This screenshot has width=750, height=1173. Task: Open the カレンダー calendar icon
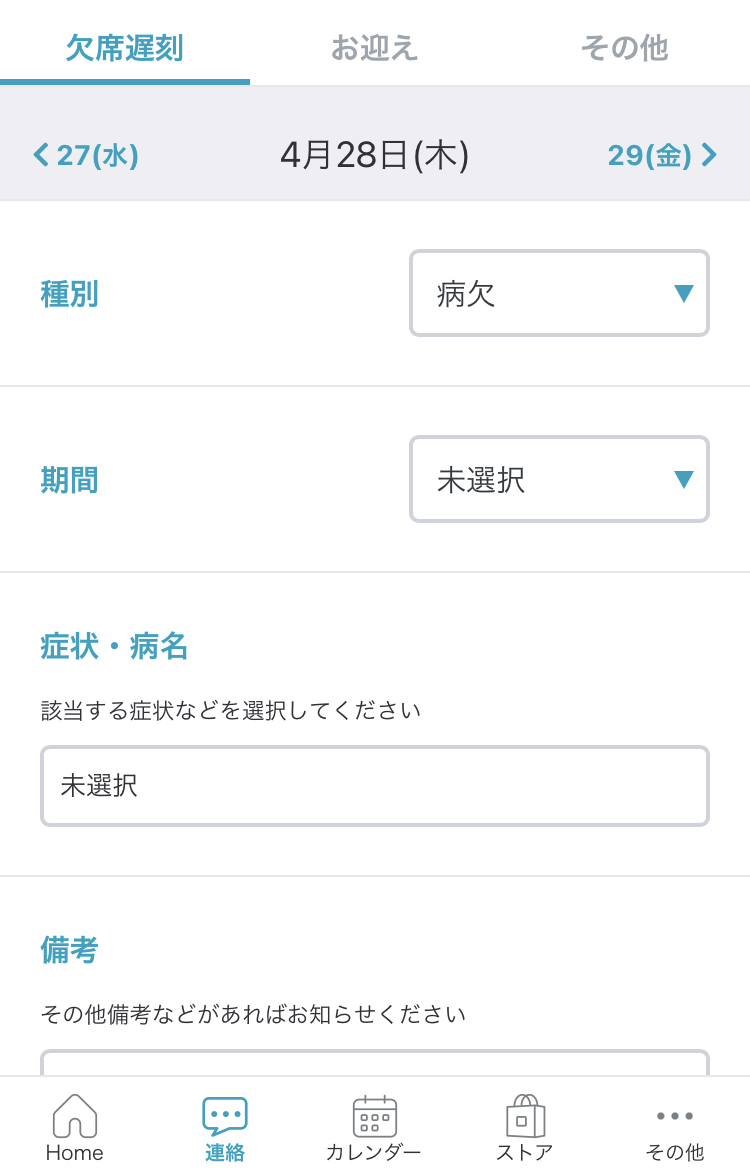coord(374,1116)
